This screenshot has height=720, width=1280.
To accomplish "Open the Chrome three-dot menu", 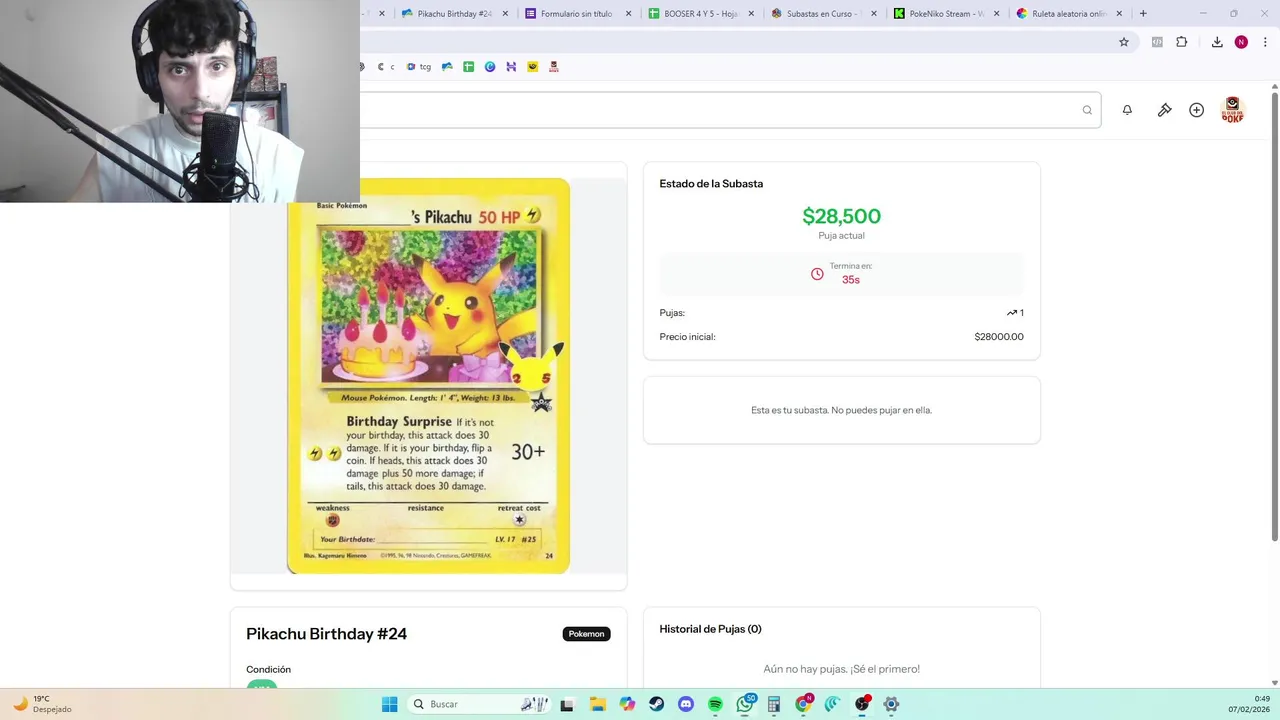I will (x=1265, y=42).
